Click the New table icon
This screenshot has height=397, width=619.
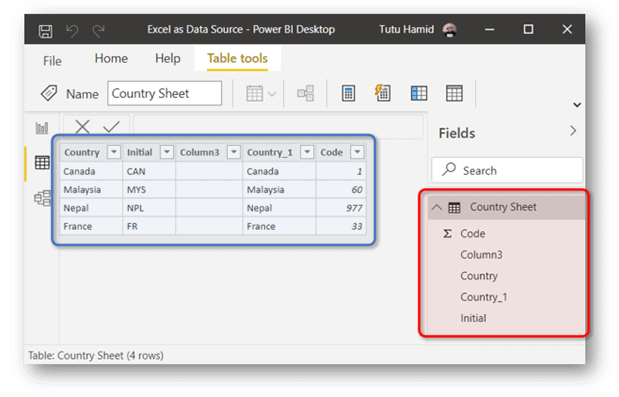pyautogui.click(x=454, y=94)
